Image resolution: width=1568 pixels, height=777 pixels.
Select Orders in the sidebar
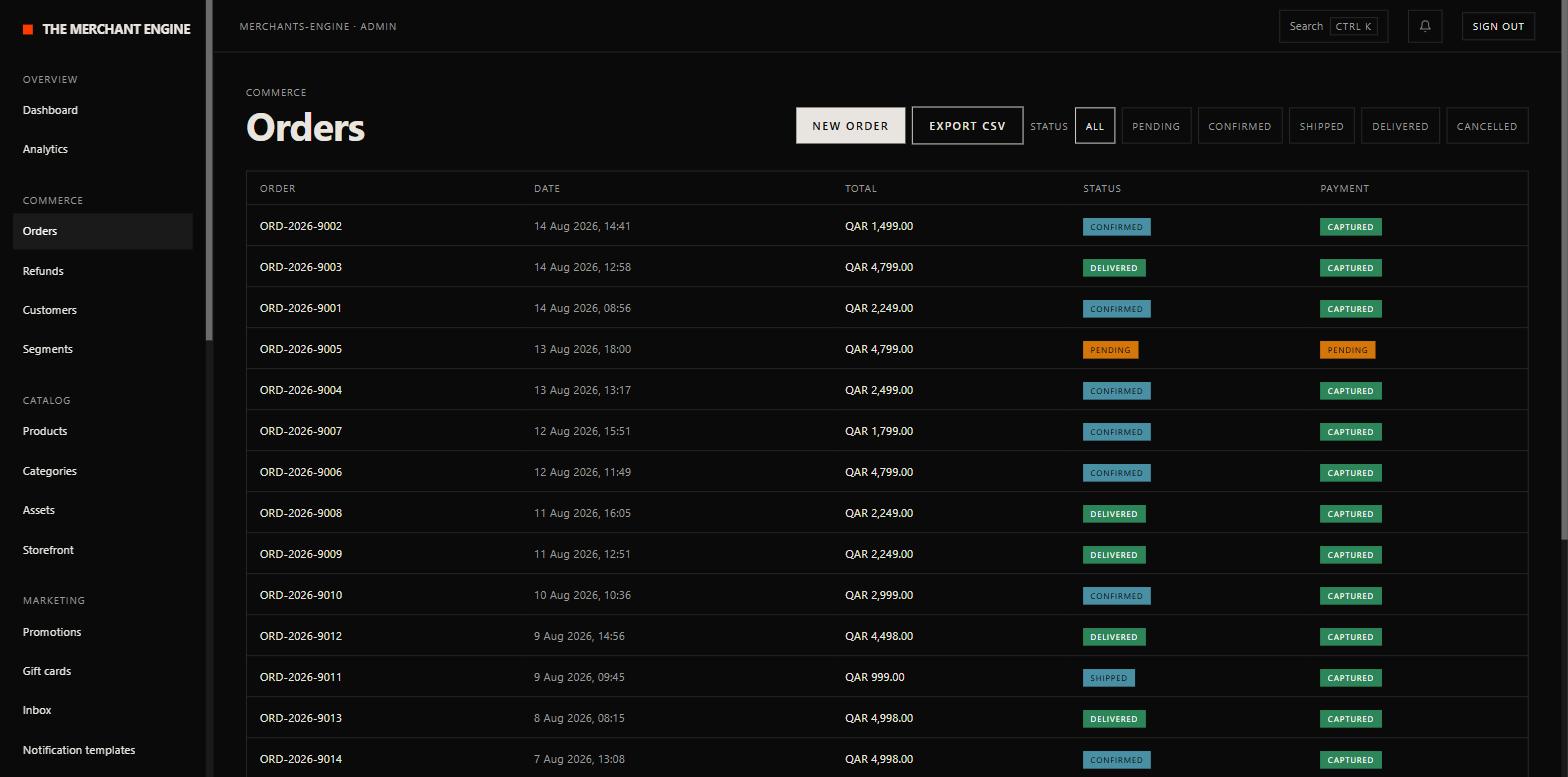coord(102,231)
